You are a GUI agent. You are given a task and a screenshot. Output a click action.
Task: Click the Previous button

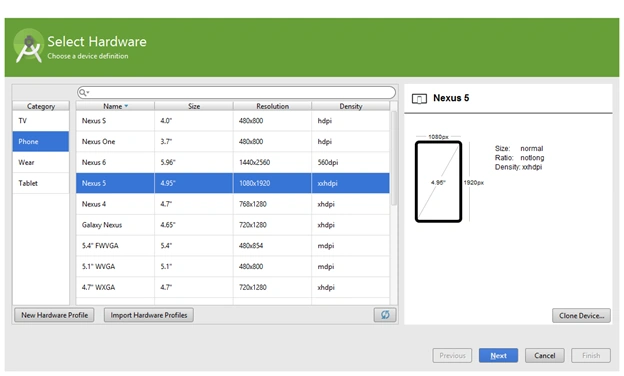452,356
